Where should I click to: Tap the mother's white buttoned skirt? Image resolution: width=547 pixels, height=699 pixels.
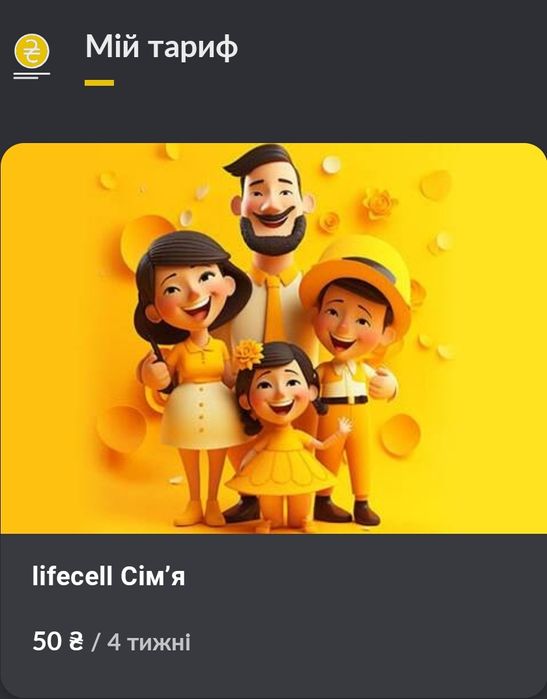click(199, 415)
